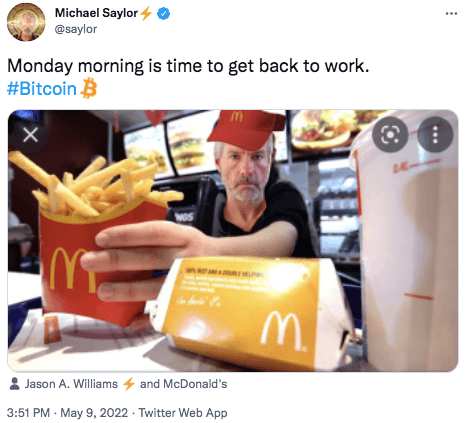Close the image with the X icon

pos(30,135)
